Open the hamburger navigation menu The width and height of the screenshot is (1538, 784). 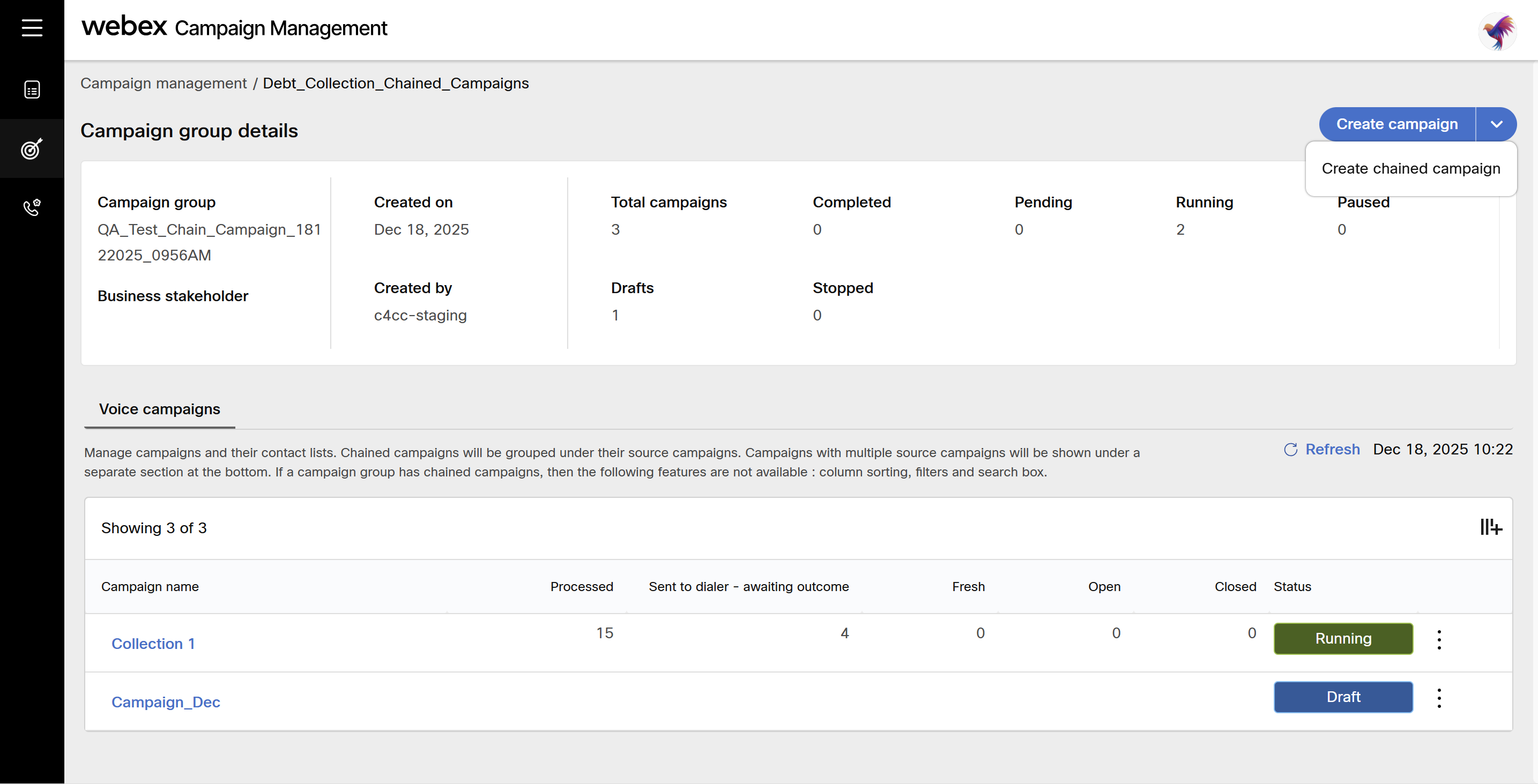[32, 27]
